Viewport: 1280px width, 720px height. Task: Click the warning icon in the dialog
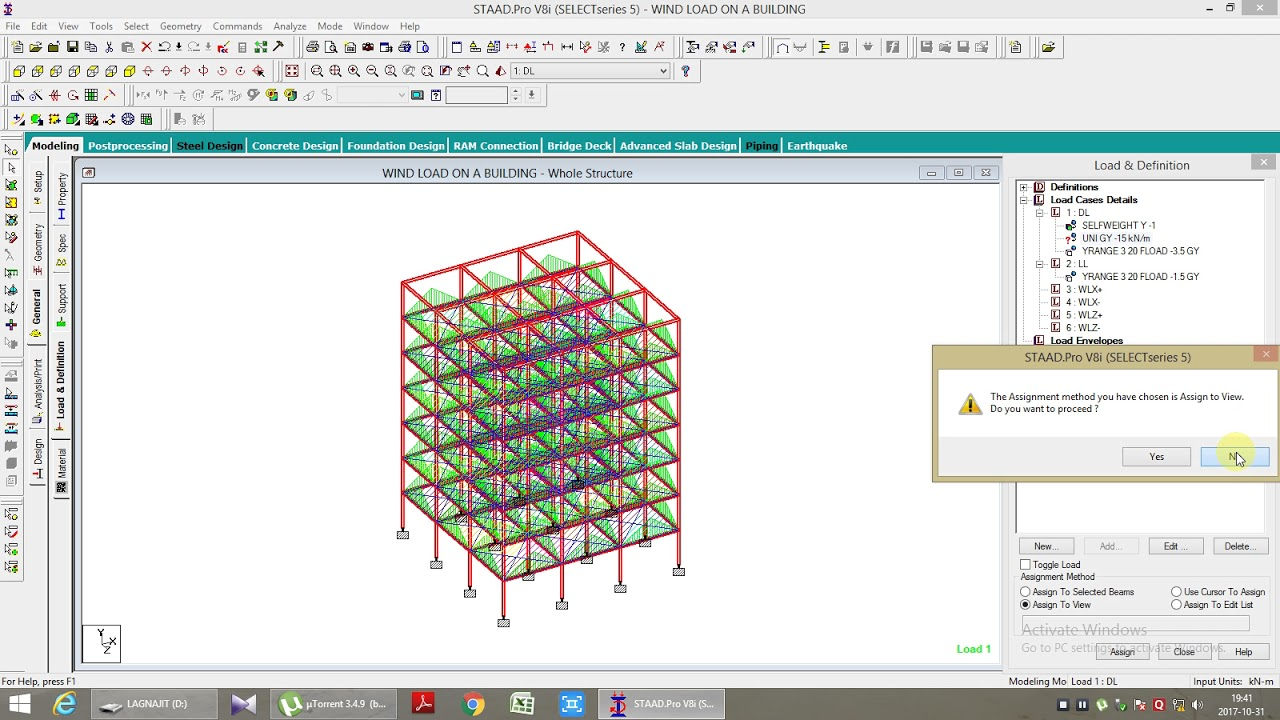click(970, 403)
